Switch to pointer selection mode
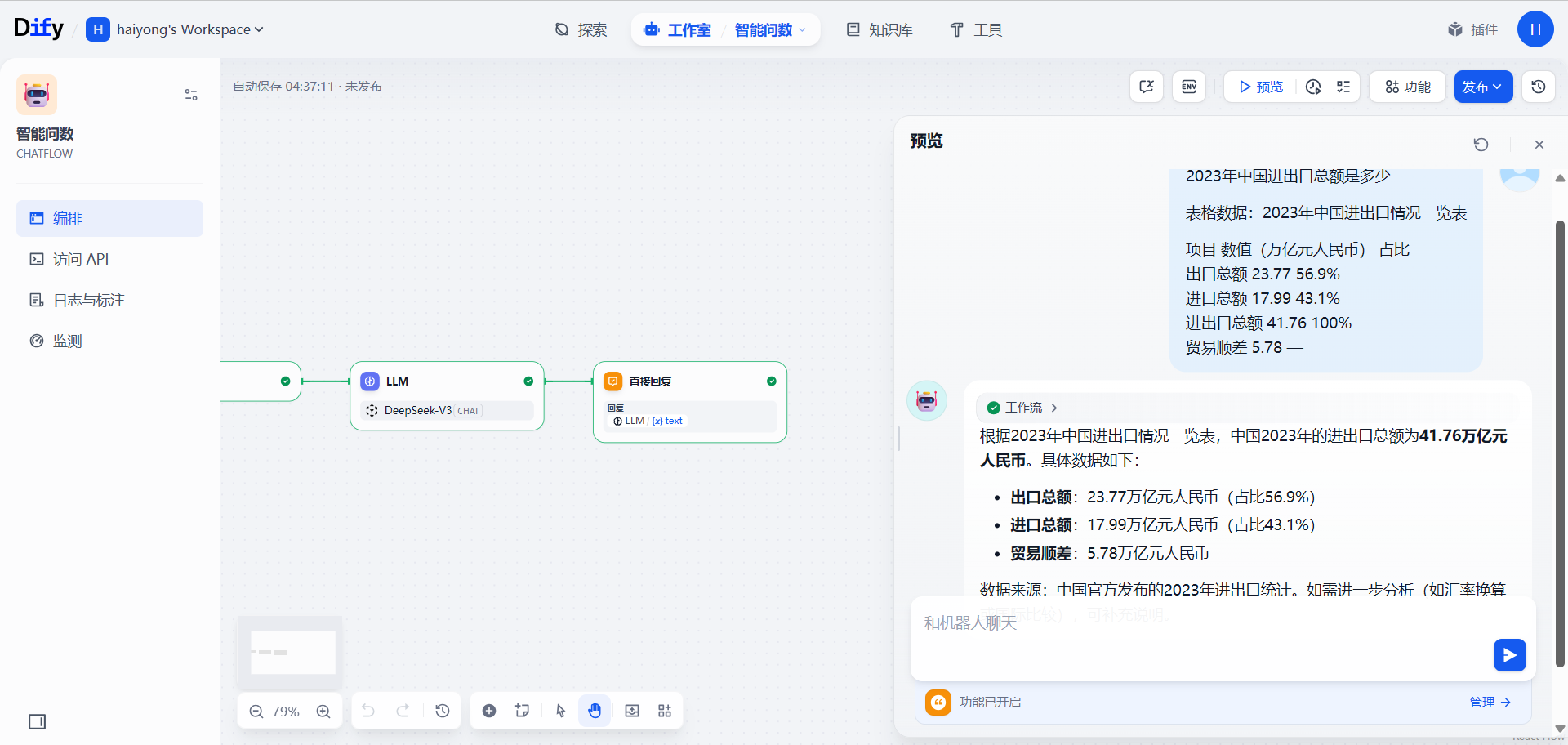Image resolution: width=1568 pixels, height=745 pixels. 560,711
